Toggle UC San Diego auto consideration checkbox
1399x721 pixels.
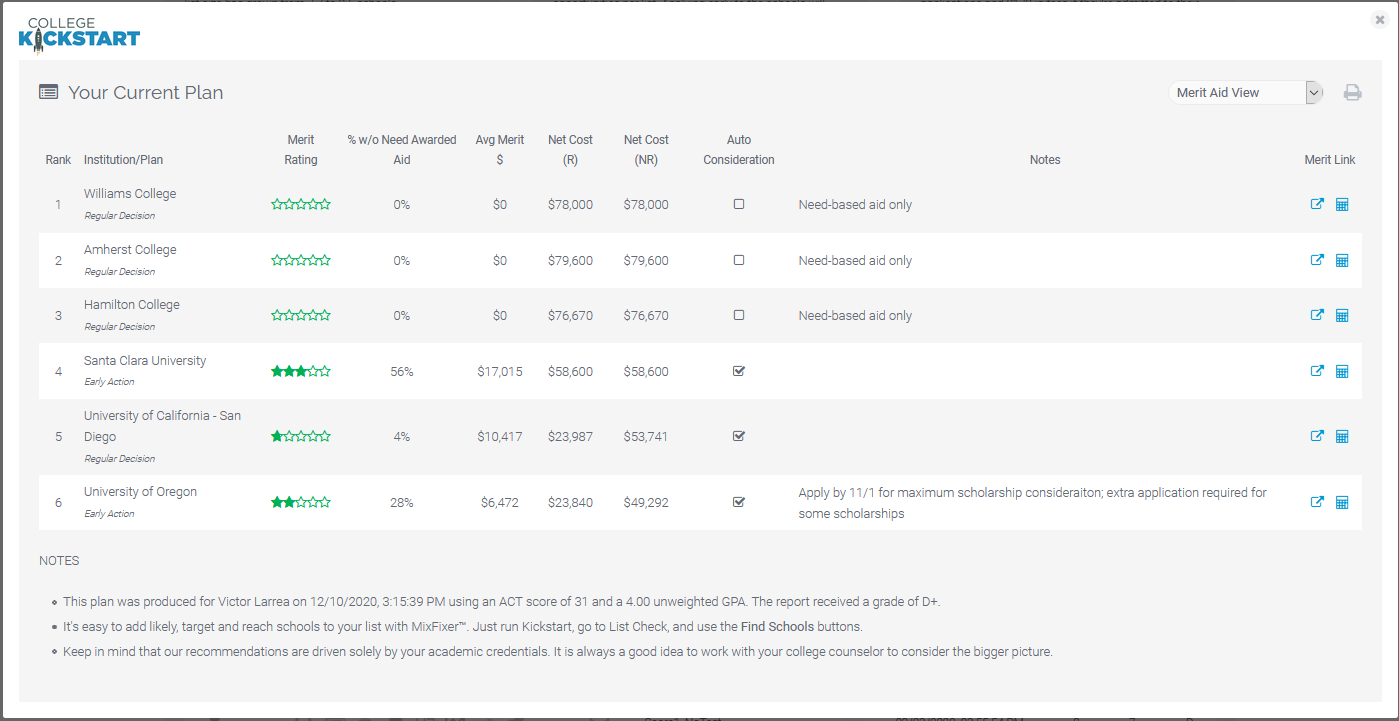[739, 436]
